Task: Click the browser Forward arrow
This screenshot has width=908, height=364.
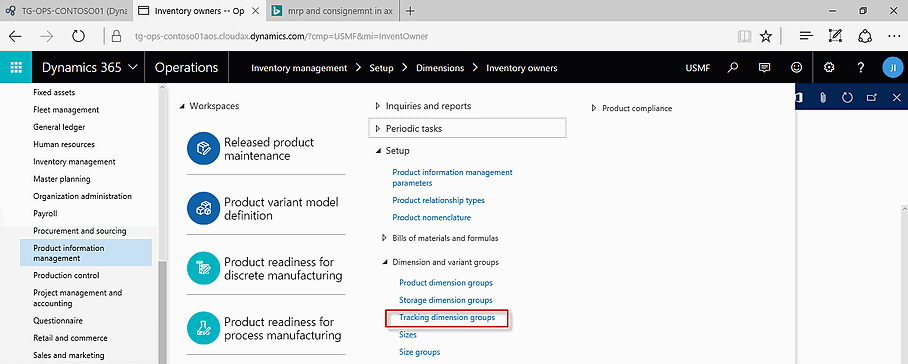Action: click(47, 36)
